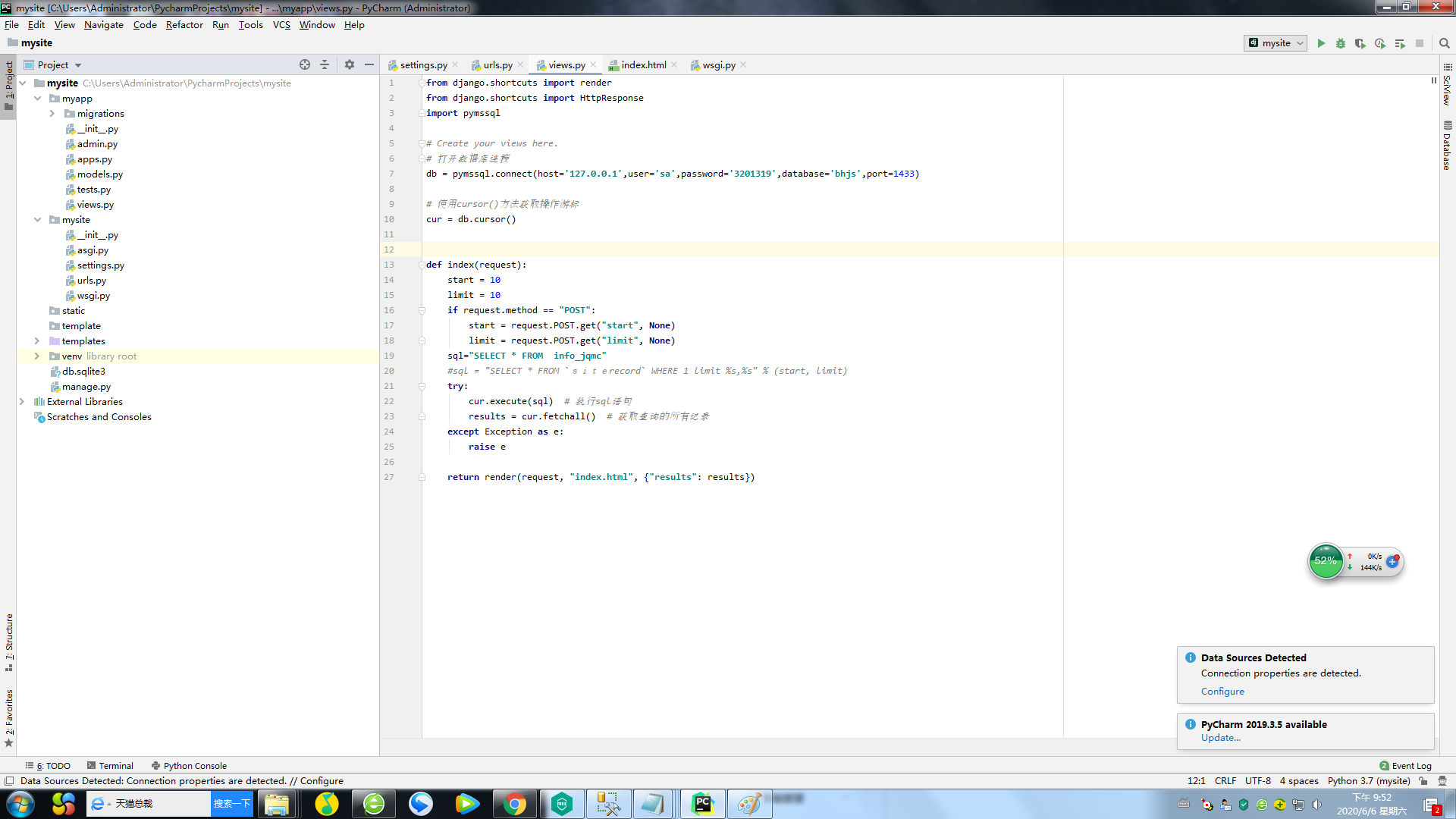Click the green Debug bug icon

1341,43
